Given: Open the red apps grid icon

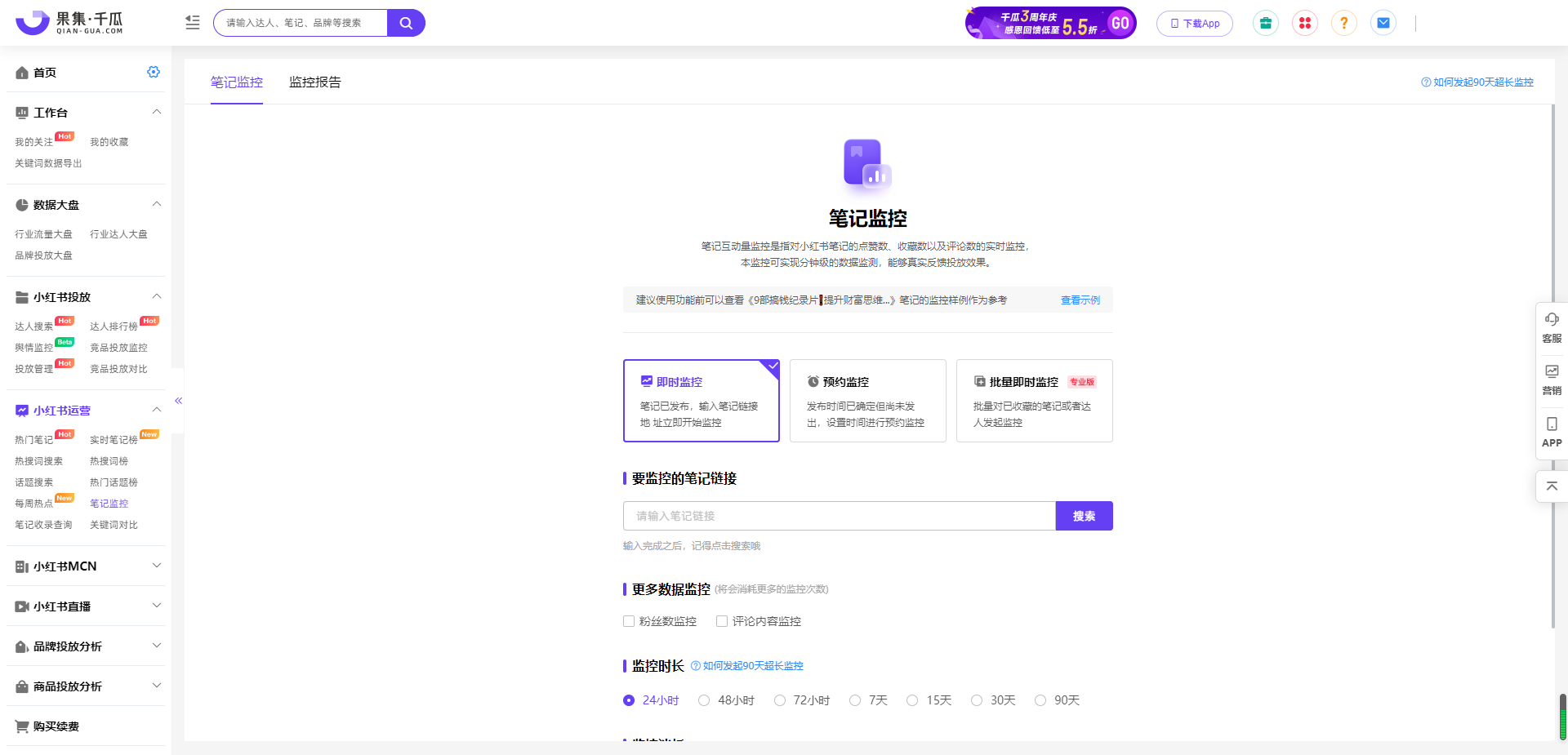Looking at the screenshot, I should (1304, 23).
